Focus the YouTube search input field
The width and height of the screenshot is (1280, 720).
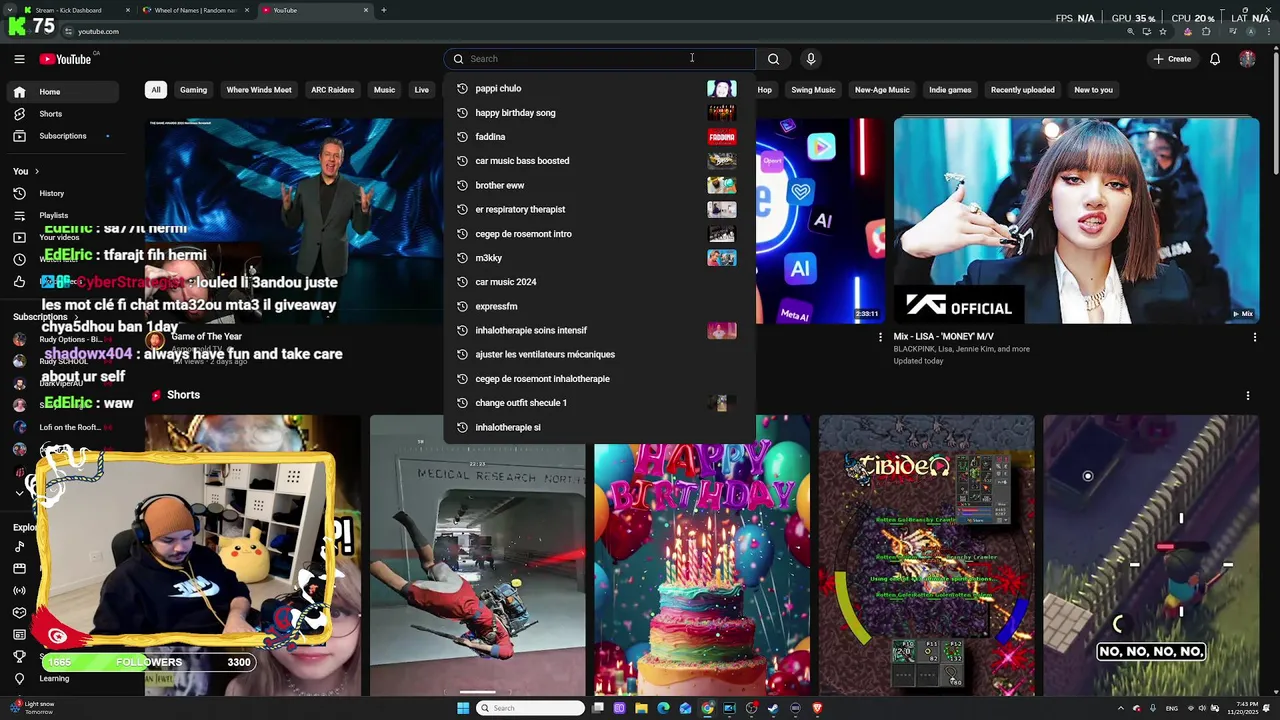click(x=600, y=59)
